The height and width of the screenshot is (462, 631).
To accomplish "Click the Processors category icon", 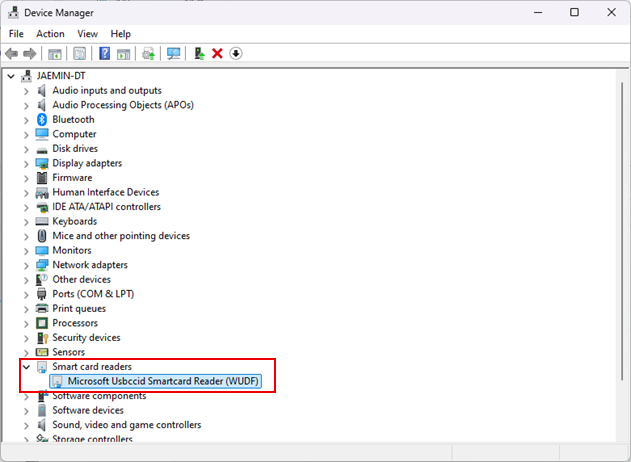I will (42, 323).
